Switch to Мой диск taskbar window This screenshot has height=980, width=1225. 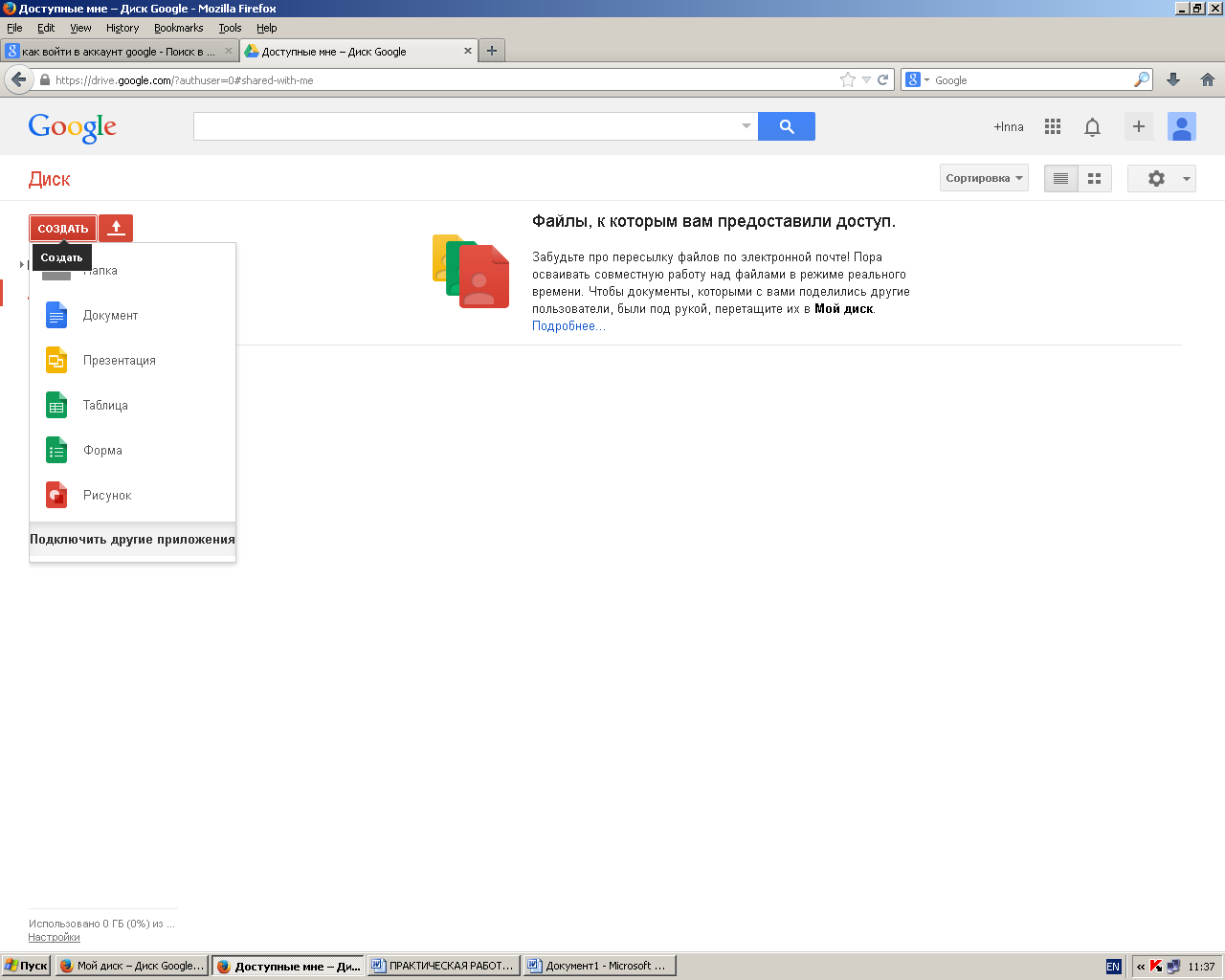(x=132, y=966)
